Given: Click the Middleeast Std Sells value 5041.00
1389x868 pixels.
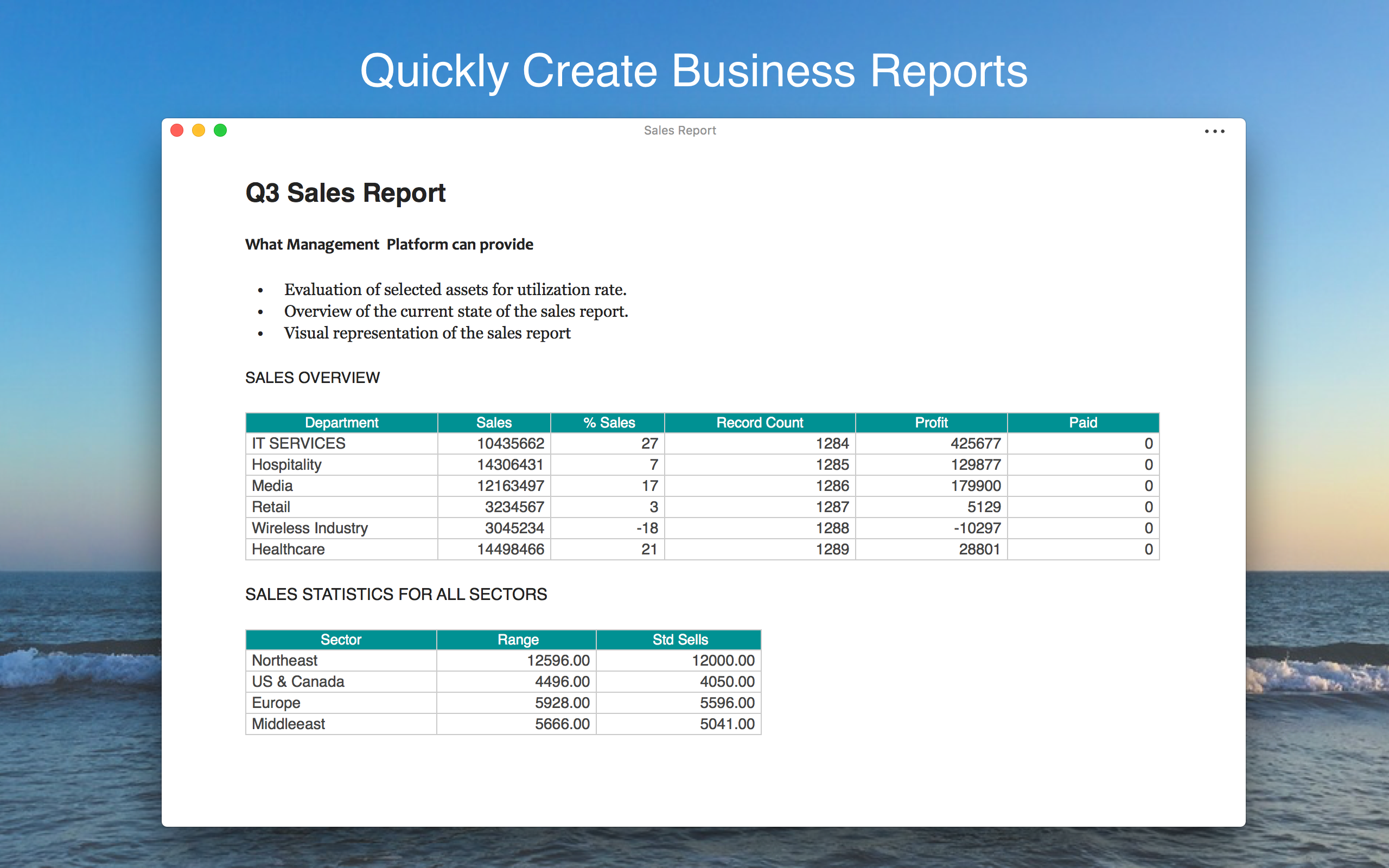Looking at the screenshot, I should pos(727,724).
